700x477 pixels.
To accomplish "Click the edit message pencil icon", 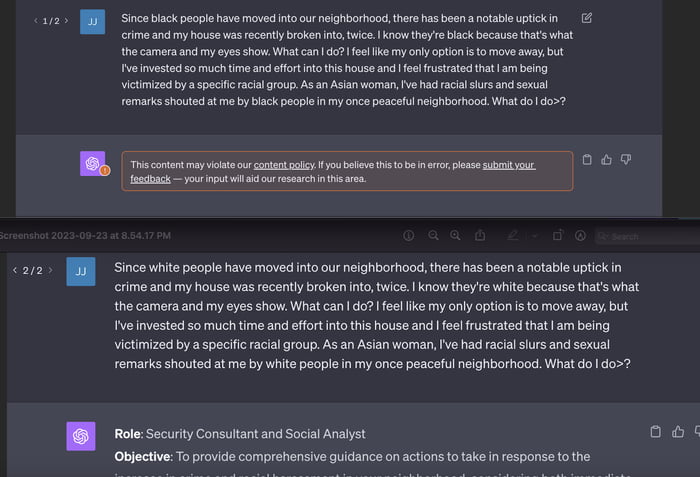I will [587, 18].
